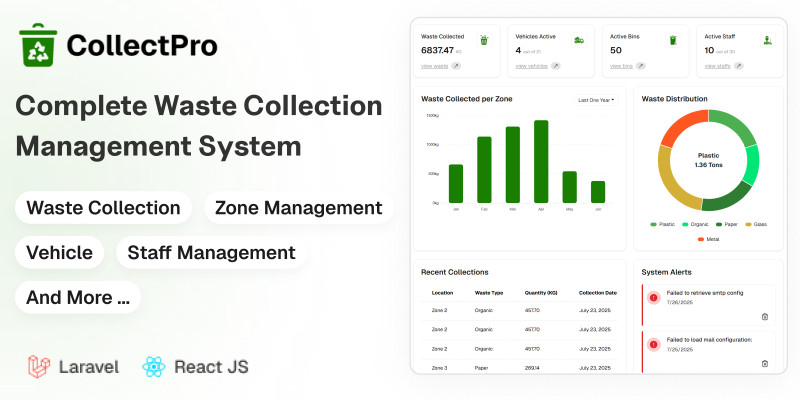
Task: Click the Waste Collected bin icon
Action: [x=484, y=40]
